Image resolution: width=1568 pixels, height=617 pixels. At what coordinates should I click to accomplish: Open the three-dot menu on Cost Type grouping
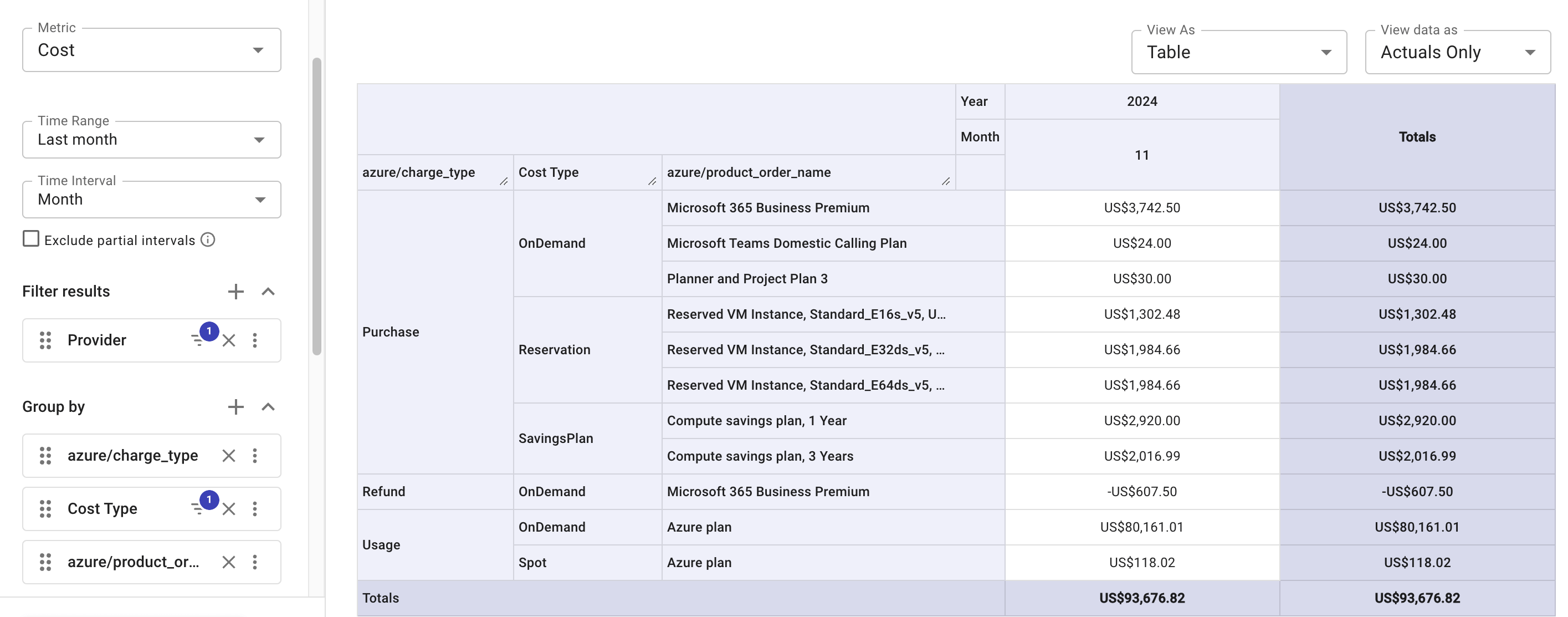(255, 508)
